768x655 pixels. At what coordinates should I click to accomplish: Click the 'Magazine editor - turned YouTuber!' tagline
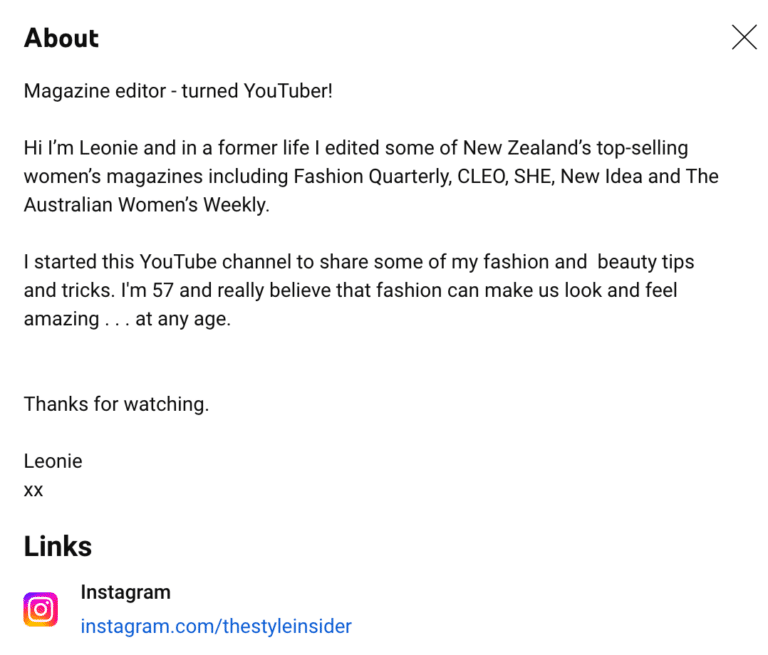click(178, 91)
